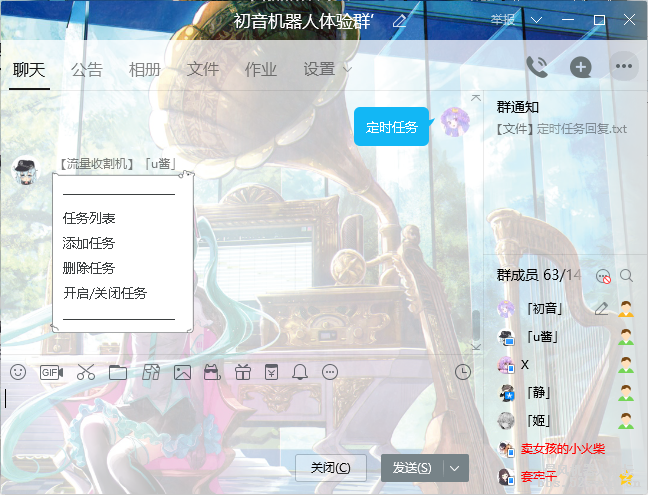Image resolution: width=648 pixels, height=495 pixels.
Task: Open message history clock icon
Action: pyautogui.click(x=463, y=372)
